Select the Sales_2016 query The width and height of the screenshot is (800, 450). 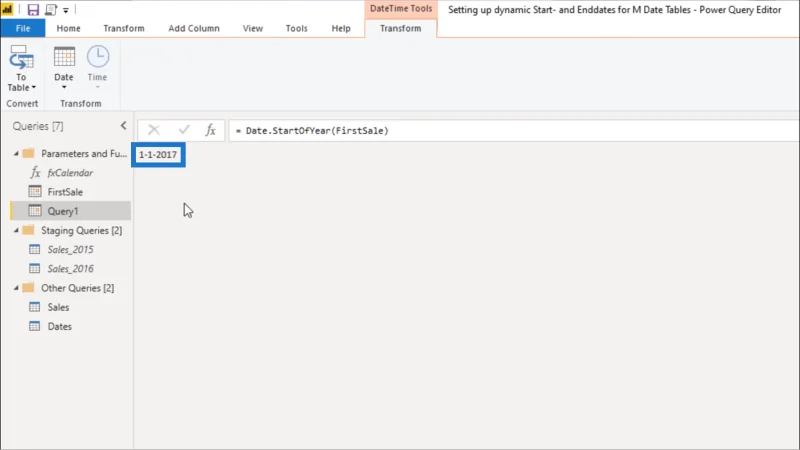point(70,269)
